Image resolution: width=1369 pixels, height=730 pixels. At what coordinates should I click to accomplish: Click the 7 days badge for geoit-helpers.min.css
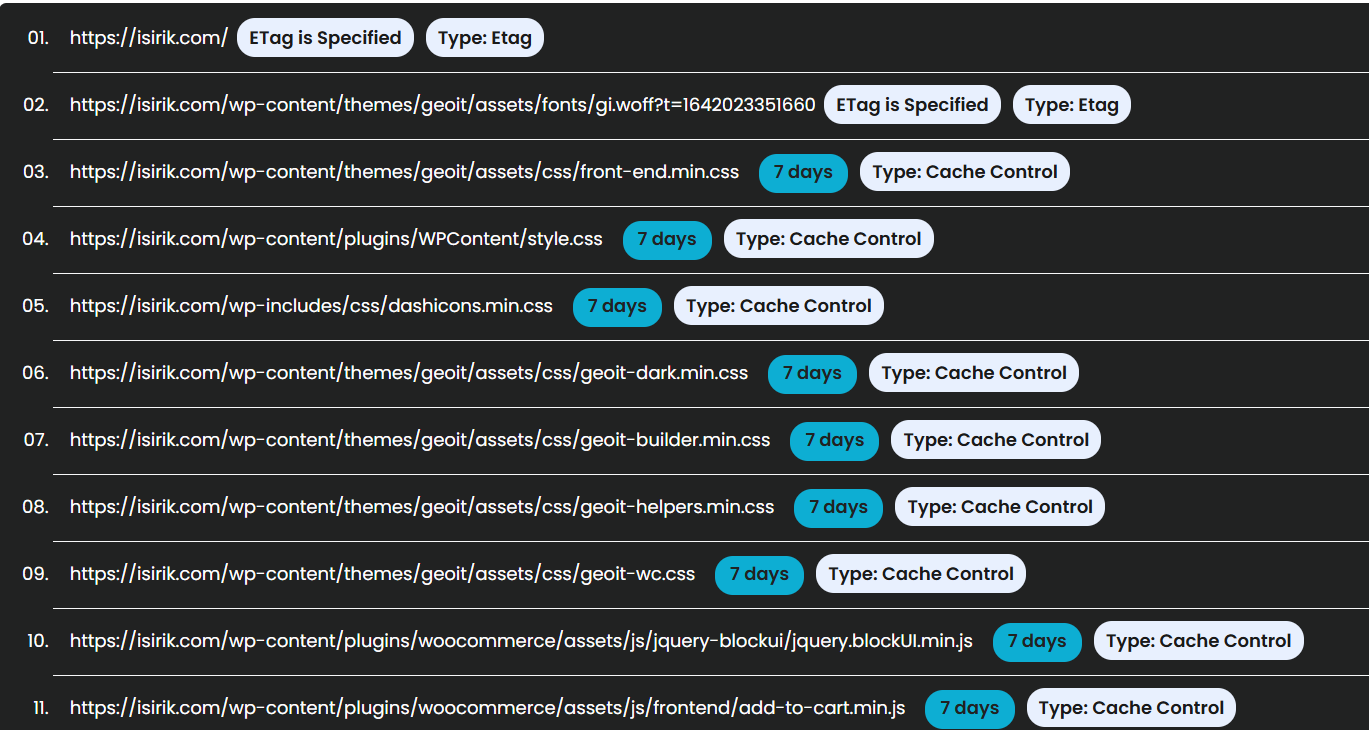click(838, 507)
